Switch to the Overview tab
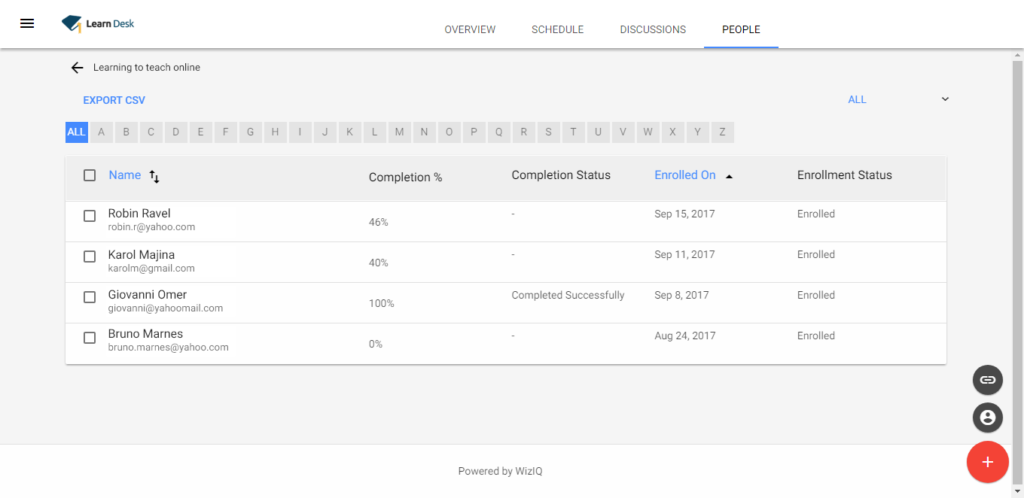The width and height of the screenshot is (1024, 498). 470,29
